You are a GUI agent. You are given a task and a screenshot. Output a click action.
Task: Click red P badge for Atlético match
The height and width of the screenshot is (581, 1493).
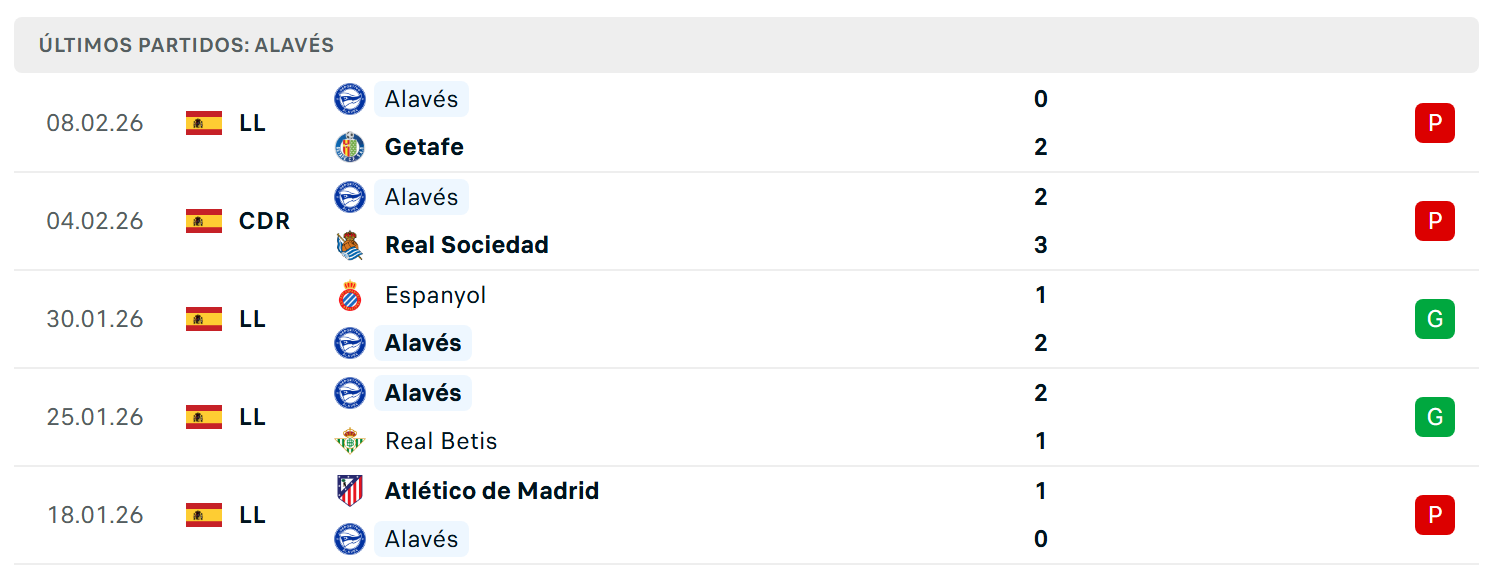[1435, 515]
